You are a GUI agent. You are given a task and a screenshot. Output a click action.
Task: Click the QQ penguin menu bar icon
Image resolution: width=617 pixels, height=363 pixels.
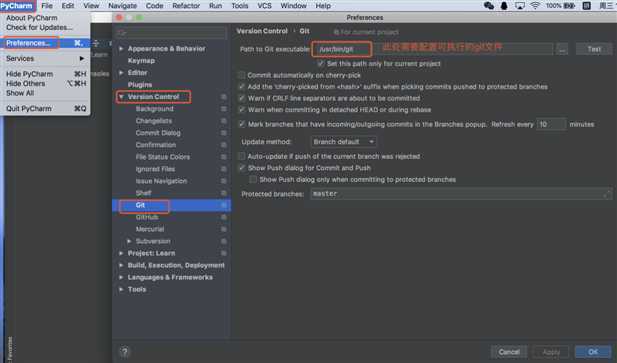504,6
